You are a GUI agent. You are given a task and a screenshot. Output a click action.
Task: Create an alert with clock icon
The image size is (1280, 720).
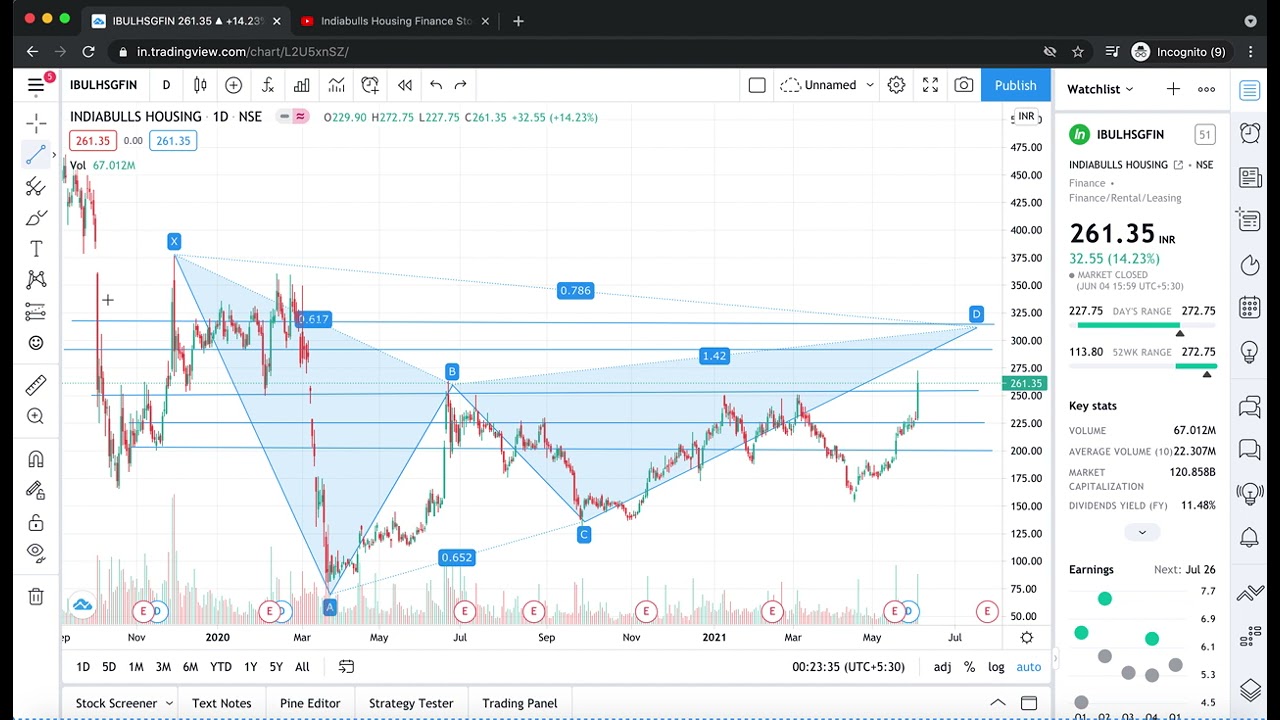pos(370,85)
